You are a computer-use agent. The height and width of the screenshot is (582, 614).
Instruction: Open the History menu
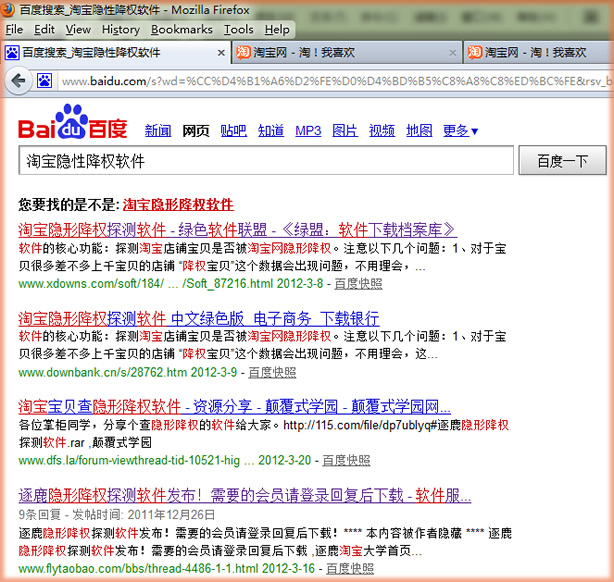coord(120,30)
